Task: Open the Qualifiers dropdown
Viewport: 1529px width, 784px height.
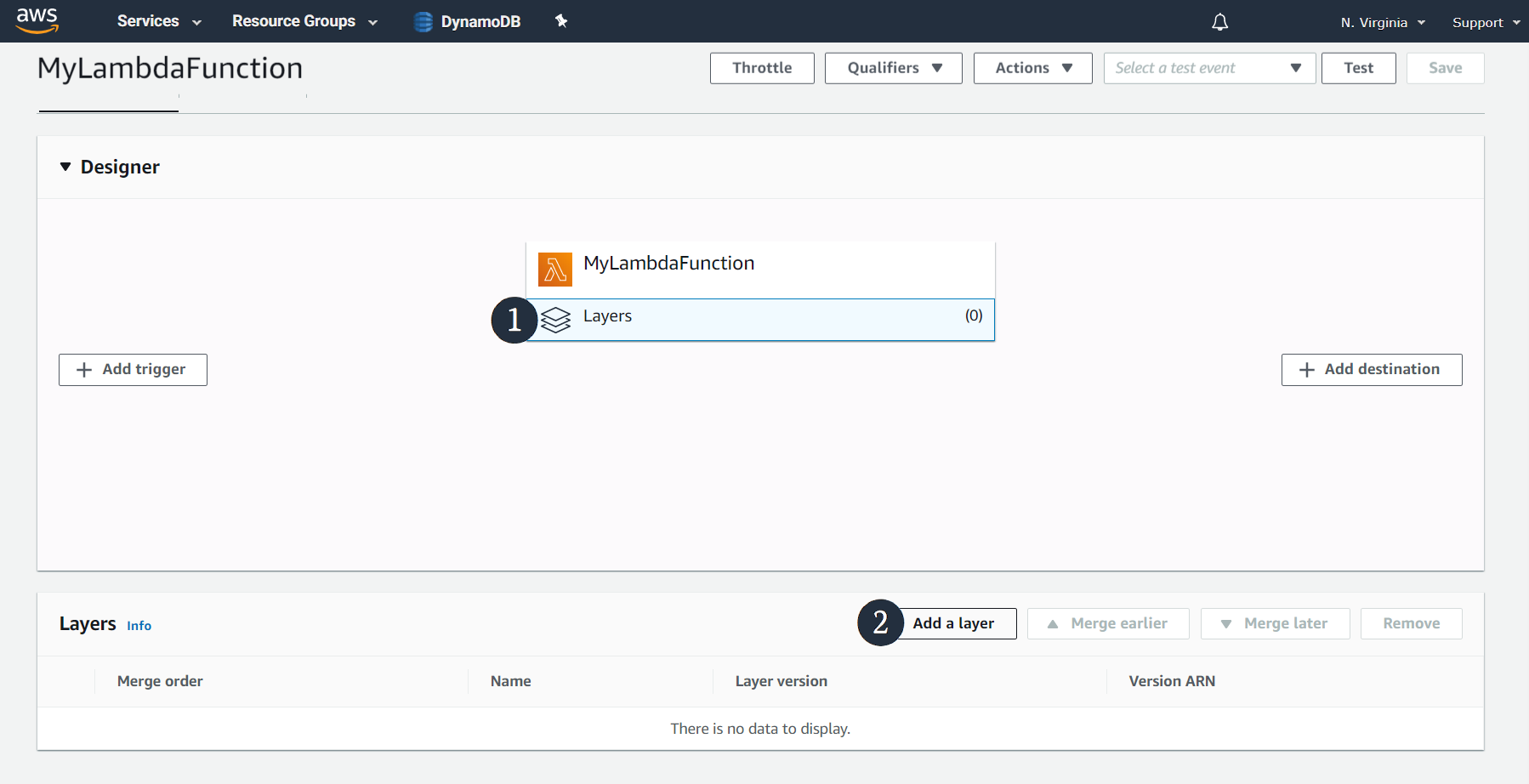Action: point(894,68)
